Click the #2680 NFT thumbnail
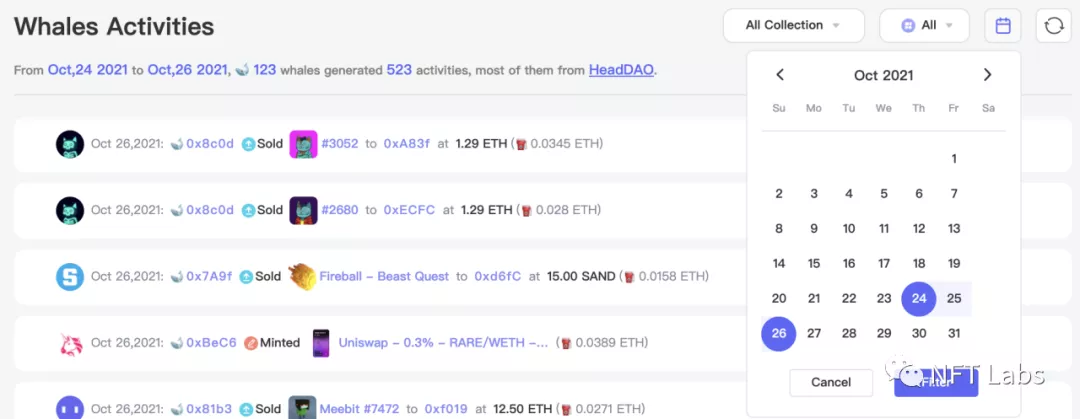Screen dimensions: 1080x419 (x=303, y=210)
